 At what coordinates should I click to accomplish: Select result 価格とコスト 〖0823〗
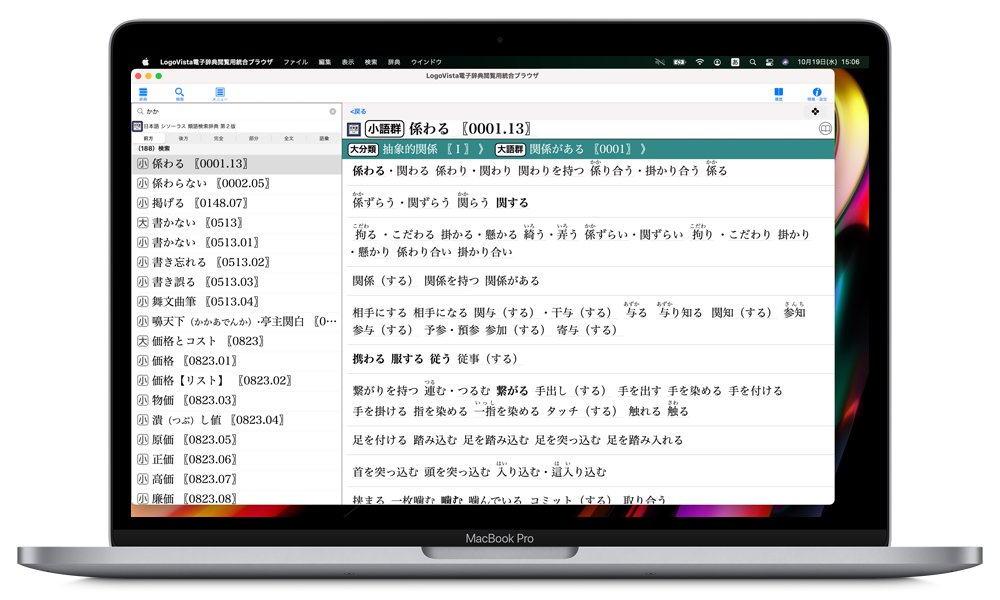[237, 342]
